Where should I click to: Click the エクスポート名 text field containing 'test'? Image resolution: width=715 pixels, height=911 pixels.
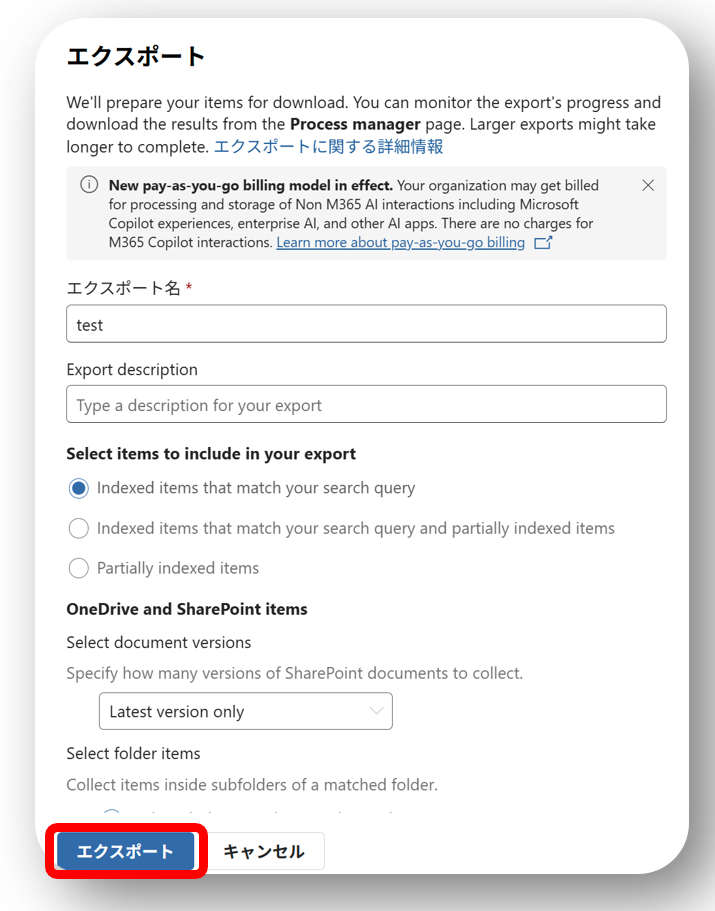coord(366,324)
